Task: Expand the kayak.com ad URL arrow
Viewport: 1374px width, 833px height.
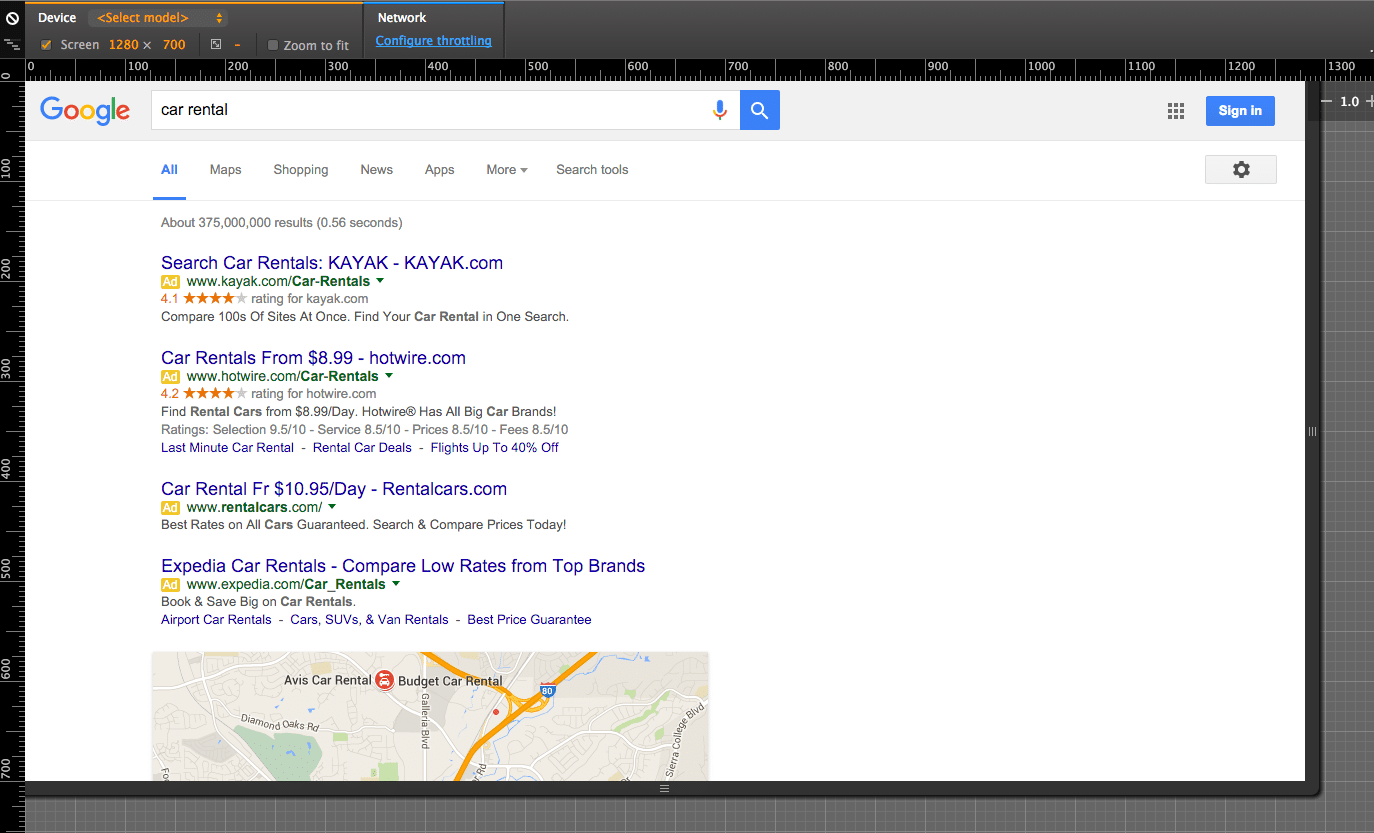Action: point(380,281)
